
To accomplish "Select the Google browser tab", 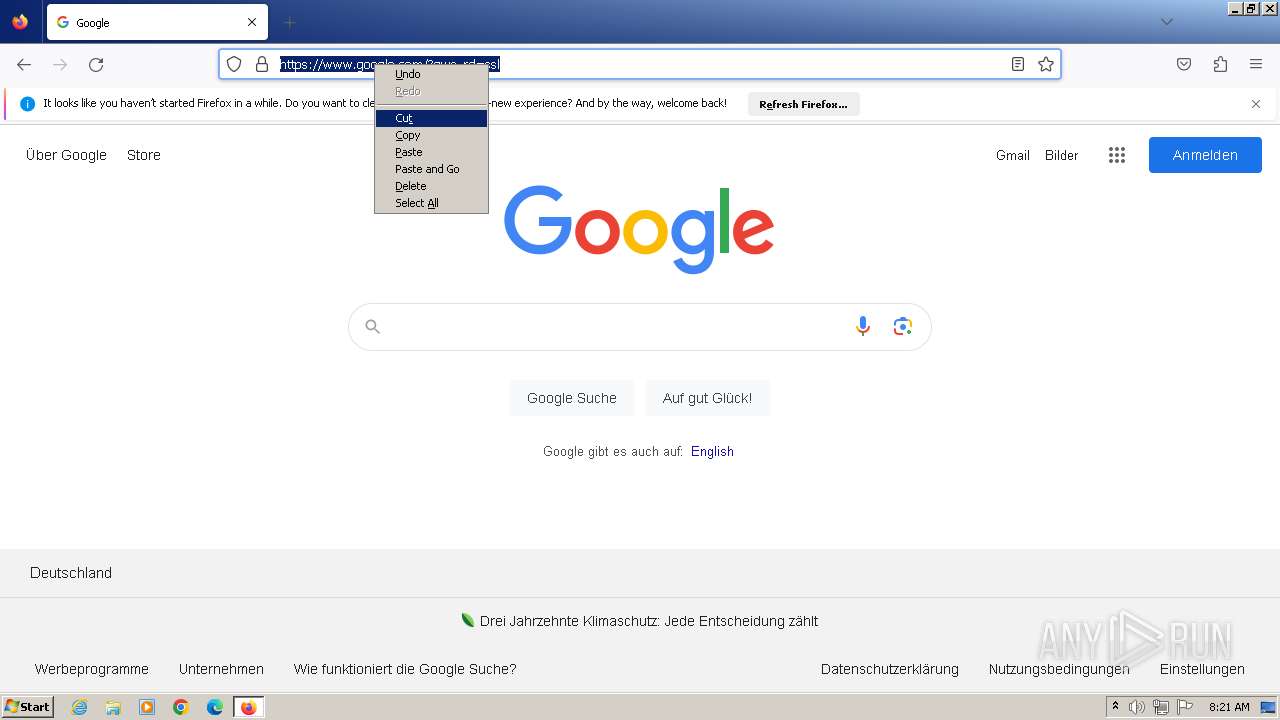I will point(157,22).
